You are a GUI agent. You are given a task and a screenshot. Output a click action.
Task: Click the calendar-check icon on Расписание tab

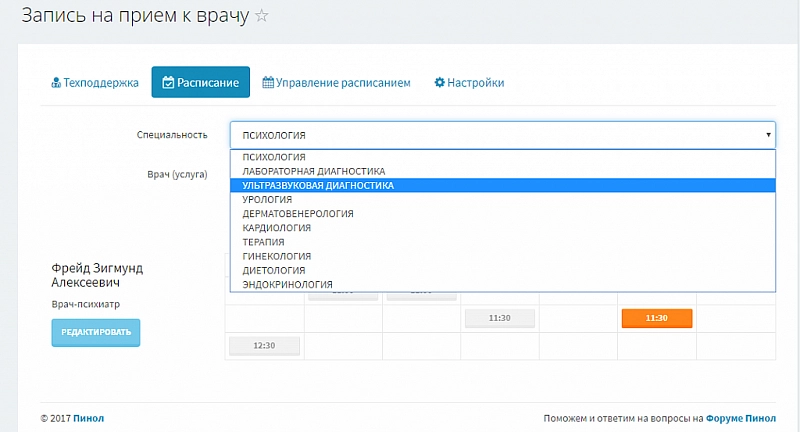168,83
